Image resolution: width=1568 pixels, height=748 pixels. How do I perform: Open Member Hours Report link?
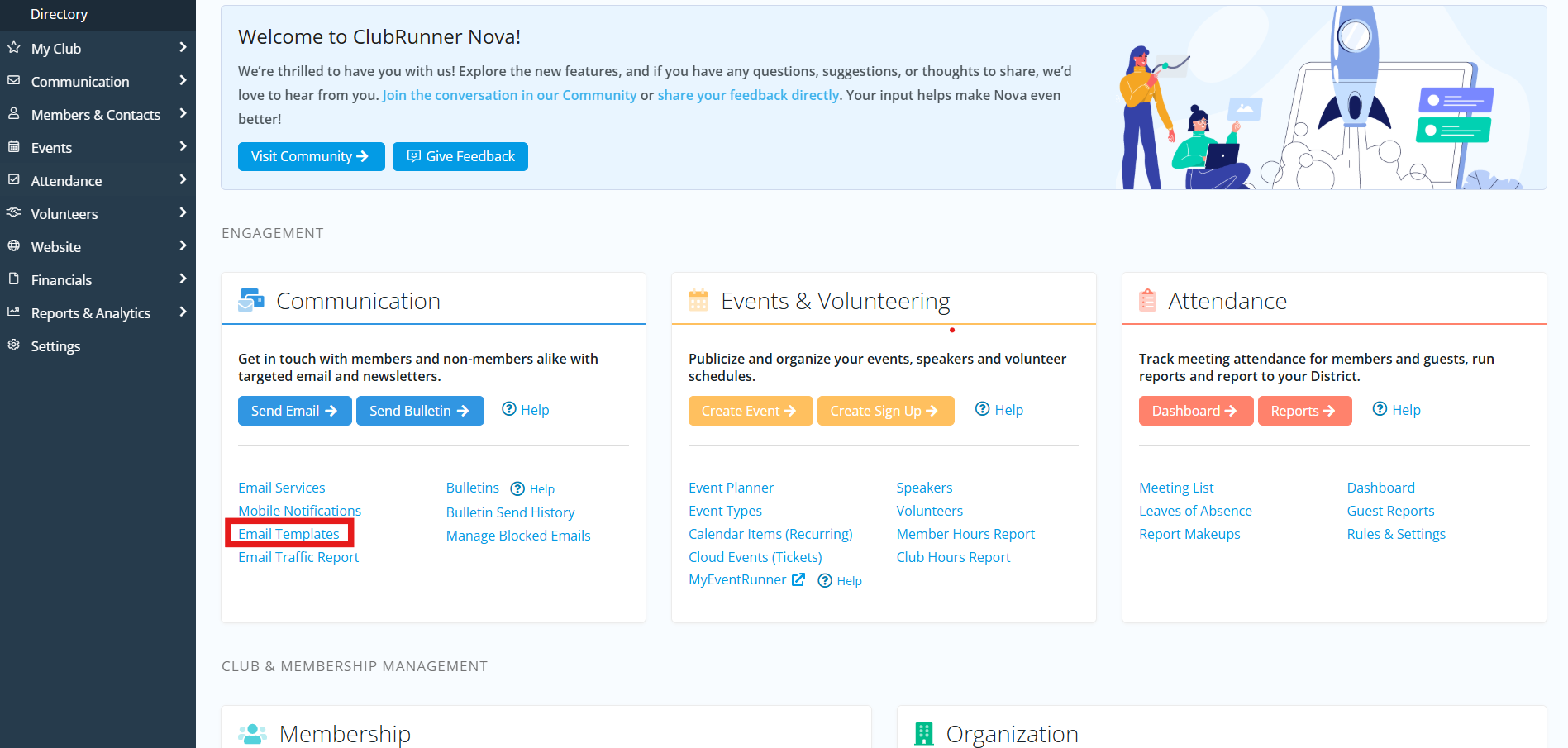(965, 534)
